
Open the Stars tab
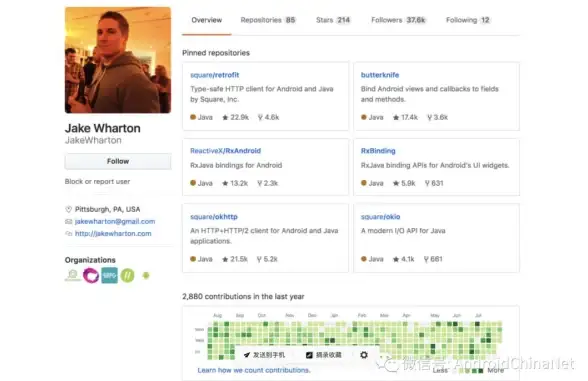[x=333, y=20]
